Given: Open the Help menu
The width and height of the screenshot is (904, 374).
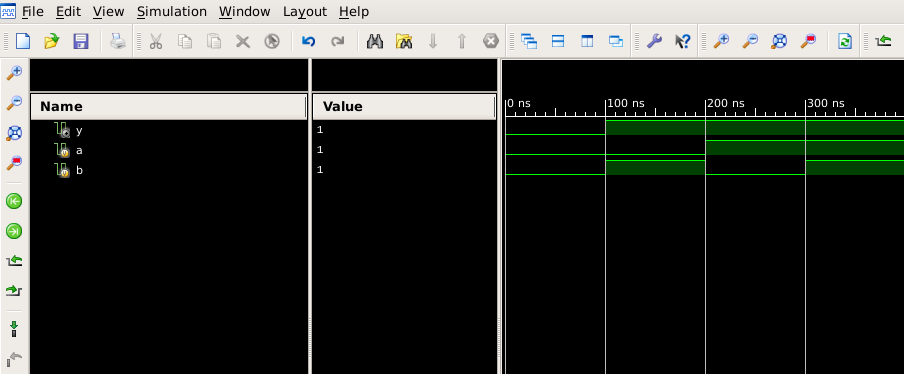Looking at the screenshot, I should (x=354, y=12).
